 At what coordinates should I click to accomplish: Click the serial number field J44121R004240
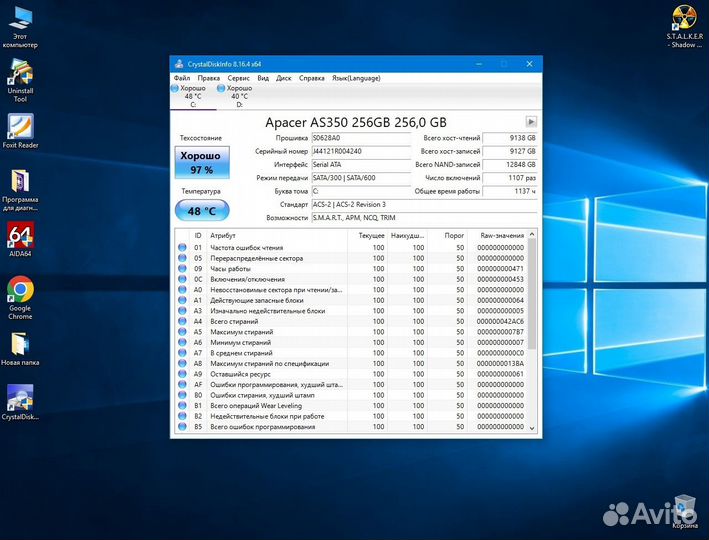pos(361,151)
